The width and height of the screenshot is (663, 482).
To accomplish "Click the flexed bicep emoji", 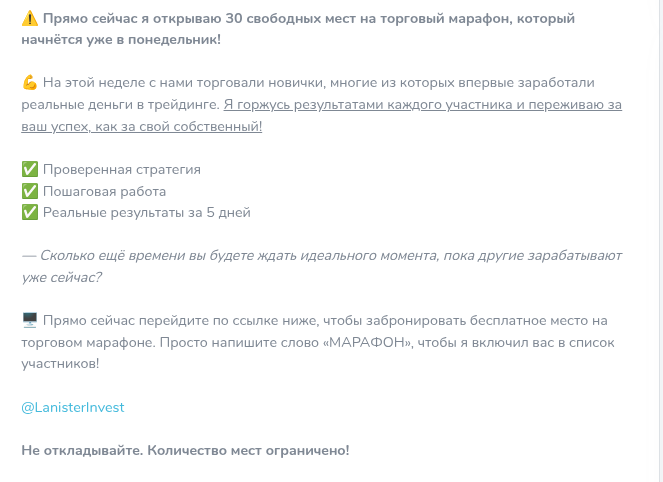I will click(29, 82).
